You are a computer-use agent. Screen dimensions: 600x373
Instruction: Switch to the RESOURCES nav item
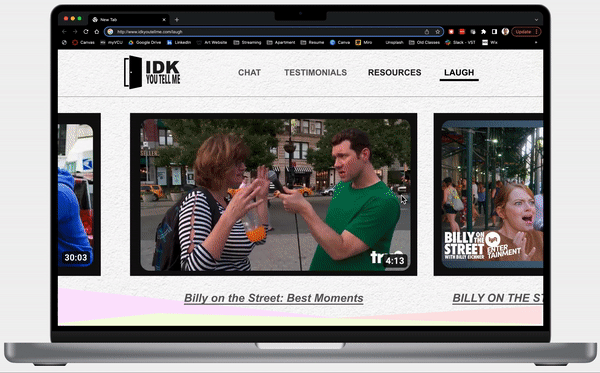[x=395, y=72]
